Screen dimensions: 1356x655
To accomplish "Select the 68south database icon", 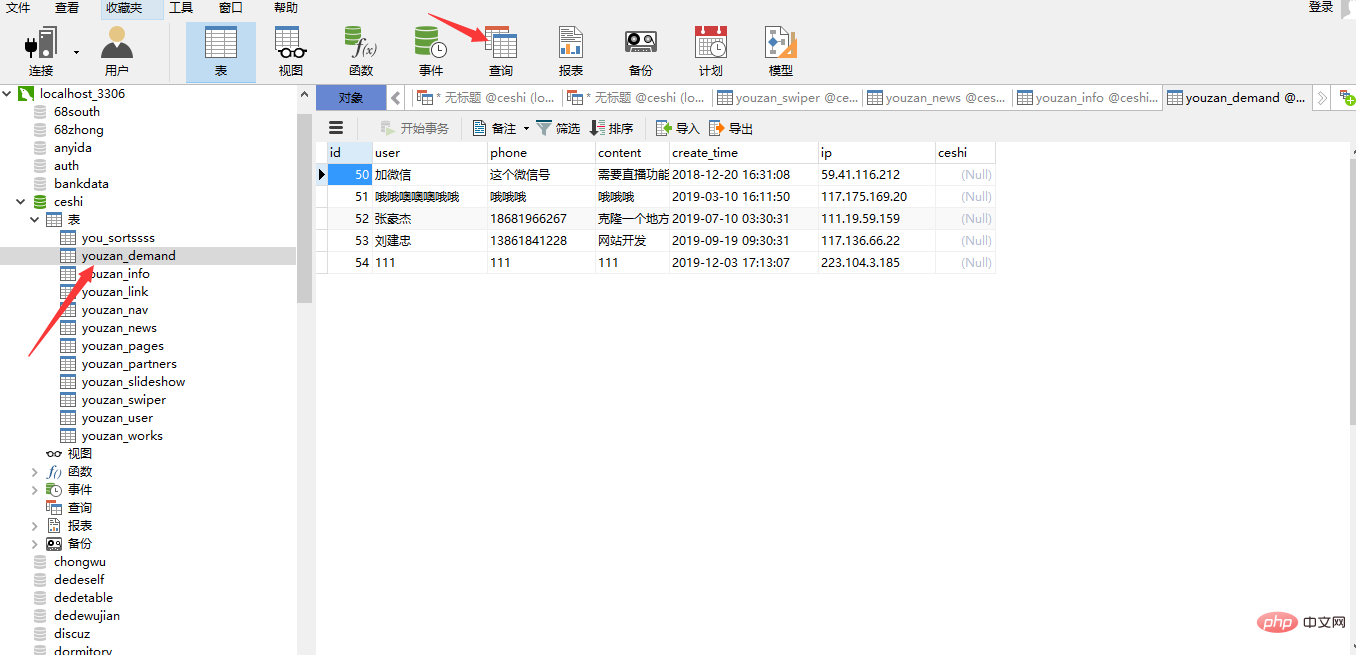I will pyautogui.click(x=40, y=112).
